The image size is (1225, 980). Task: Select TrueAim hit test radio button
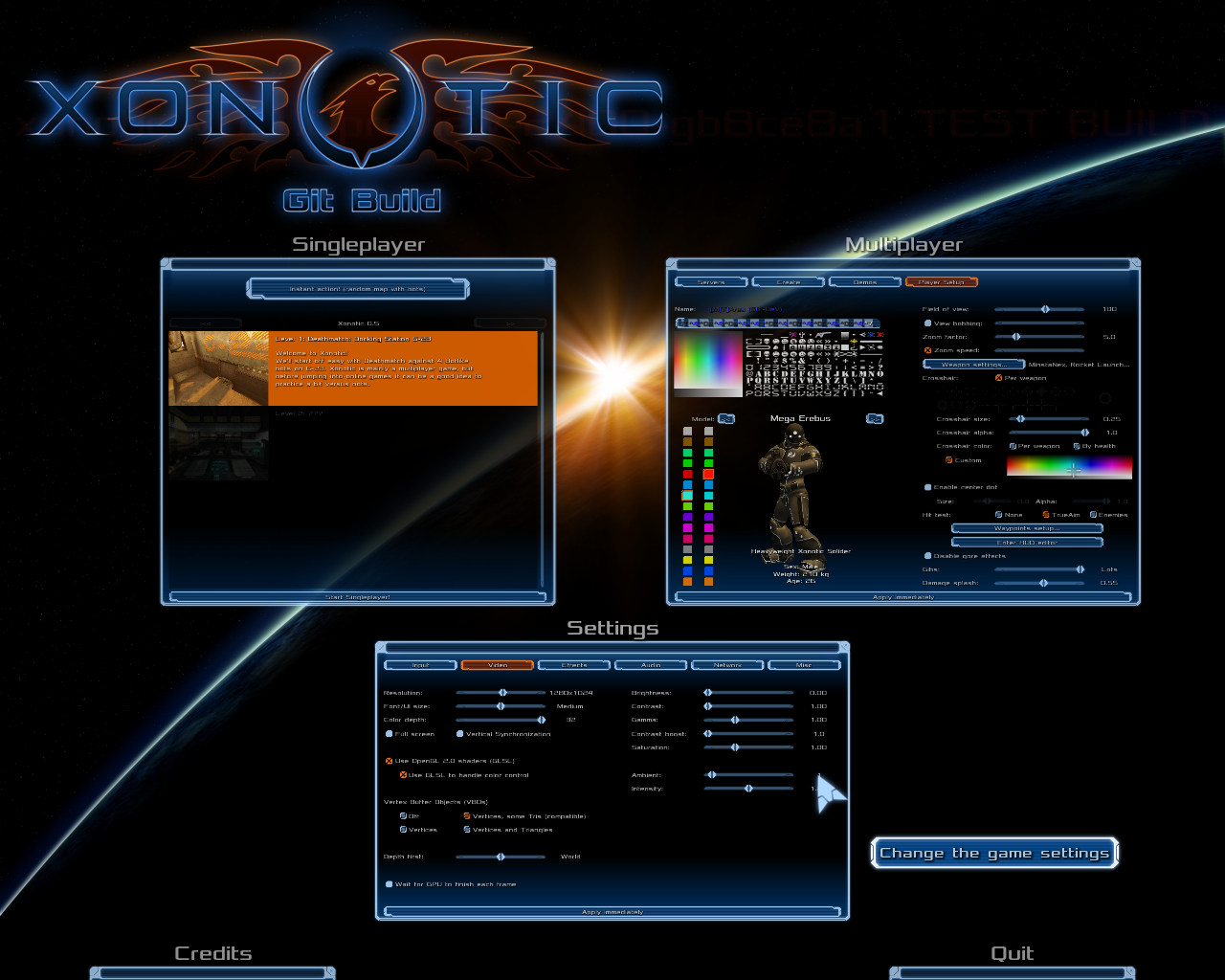[x=1046, y=515]
